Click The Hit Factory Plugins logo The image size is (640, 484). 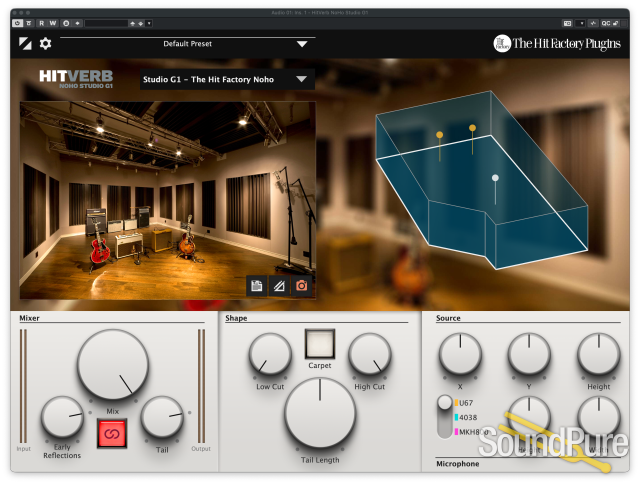(x=557, y=43)
